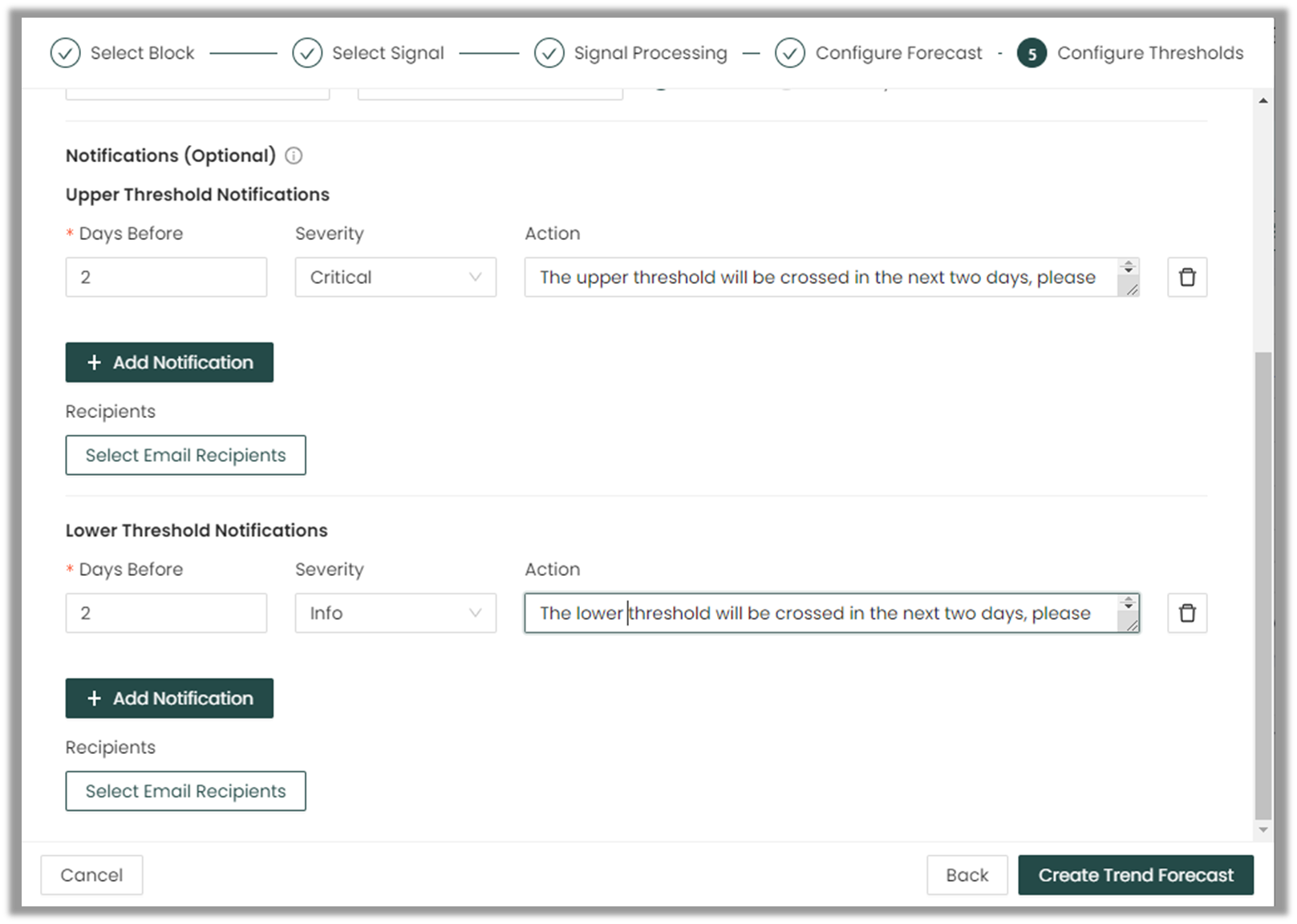Go to Configure Forecast step label
The width and height of the screenshot is (1297, 924).
point(898,53)
